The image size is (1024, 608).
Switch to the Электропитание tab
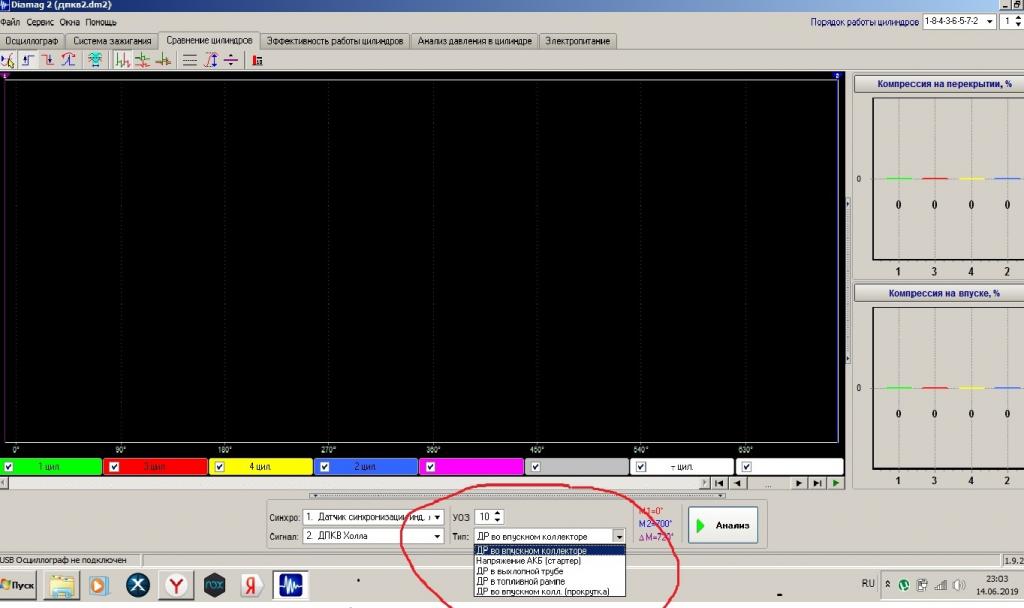(578, 41)
